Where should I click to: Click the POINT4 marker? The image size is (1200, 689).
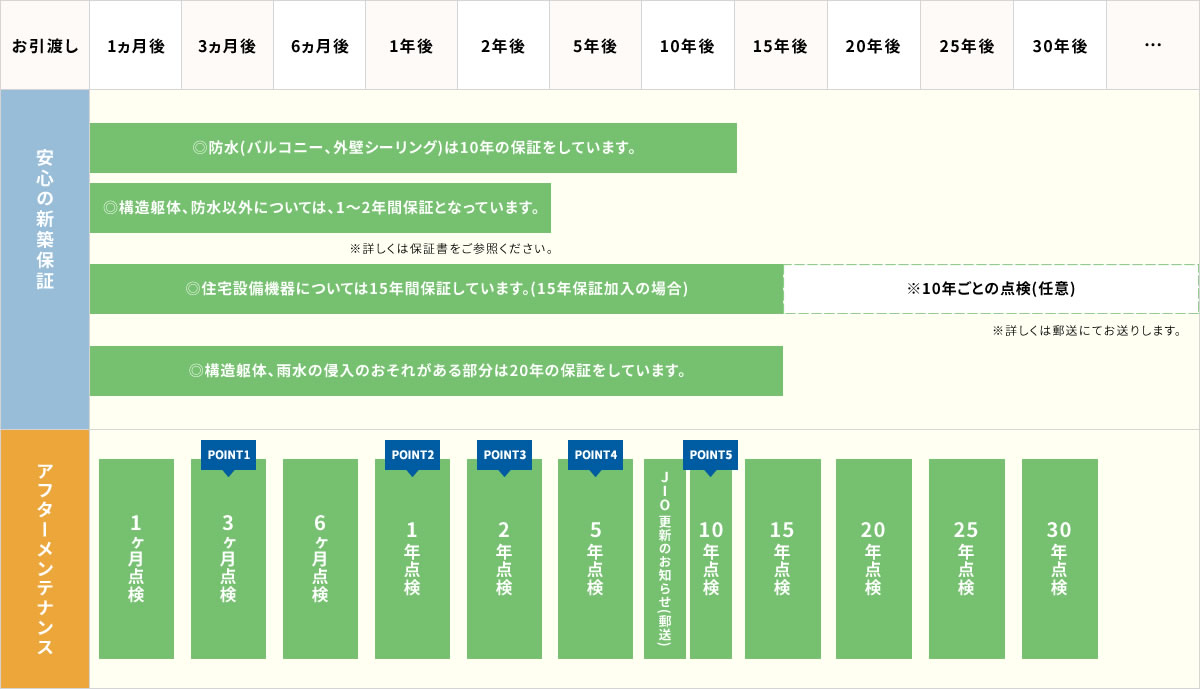click(595, 455)
